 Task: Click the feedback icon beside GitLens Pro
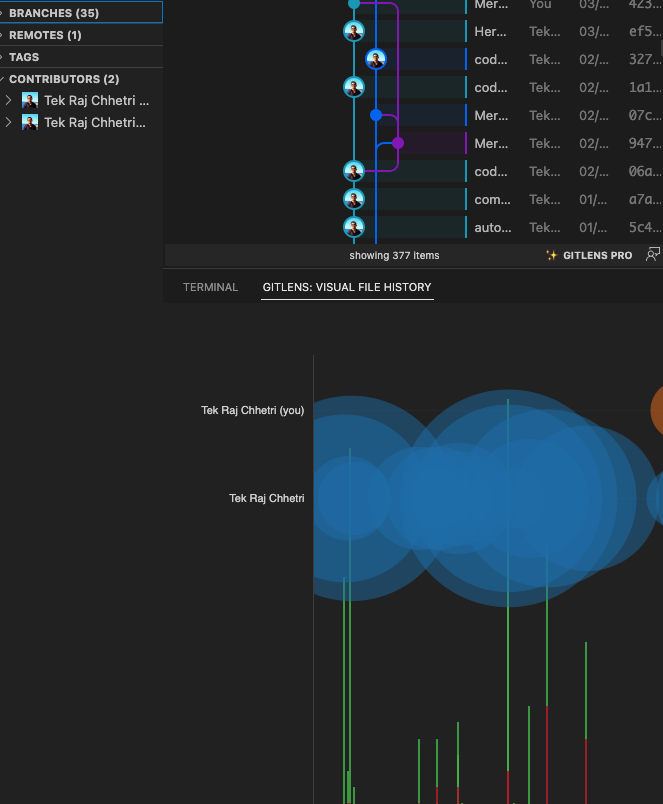(x=652, y=255)
